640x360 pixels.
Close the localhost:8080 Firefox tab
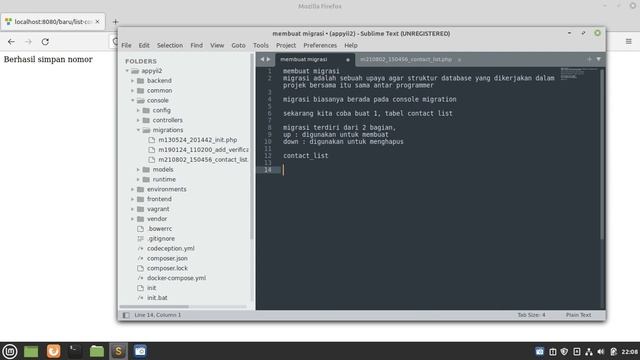(x=98, y=22)
